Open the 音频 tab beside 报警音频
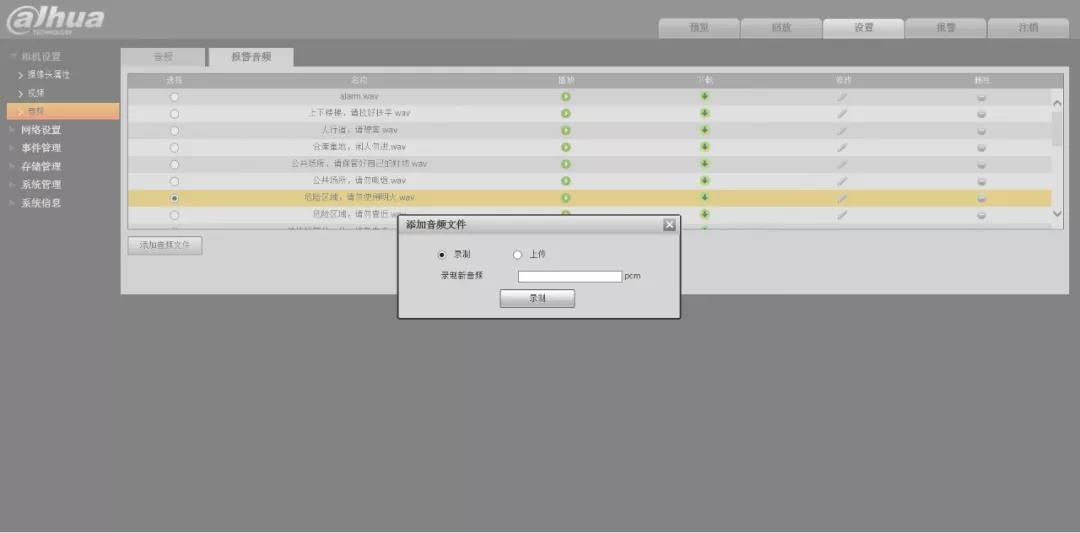 (163, 57)
